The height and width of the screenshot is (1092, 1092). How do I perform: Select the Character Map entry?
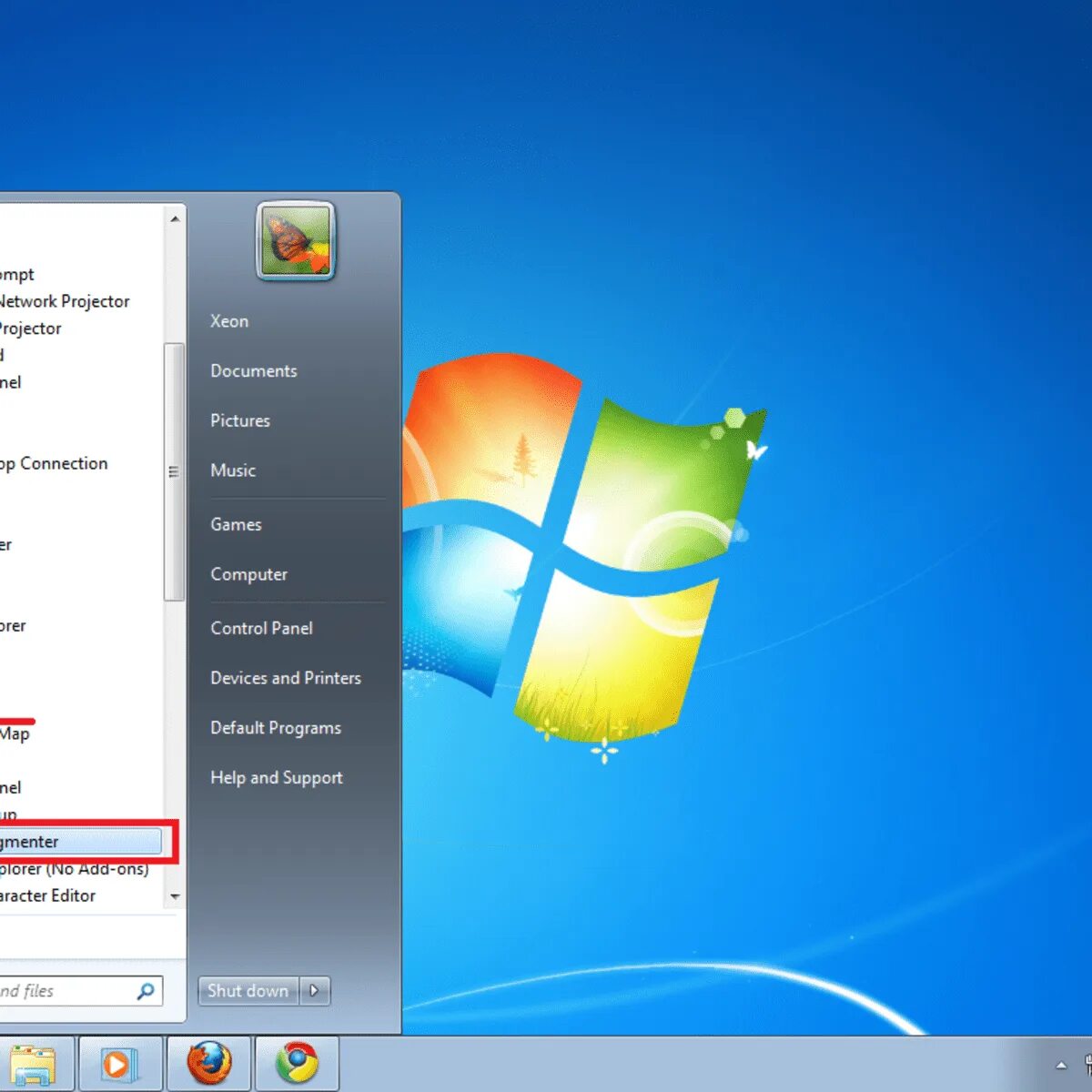tap(15, 733)
